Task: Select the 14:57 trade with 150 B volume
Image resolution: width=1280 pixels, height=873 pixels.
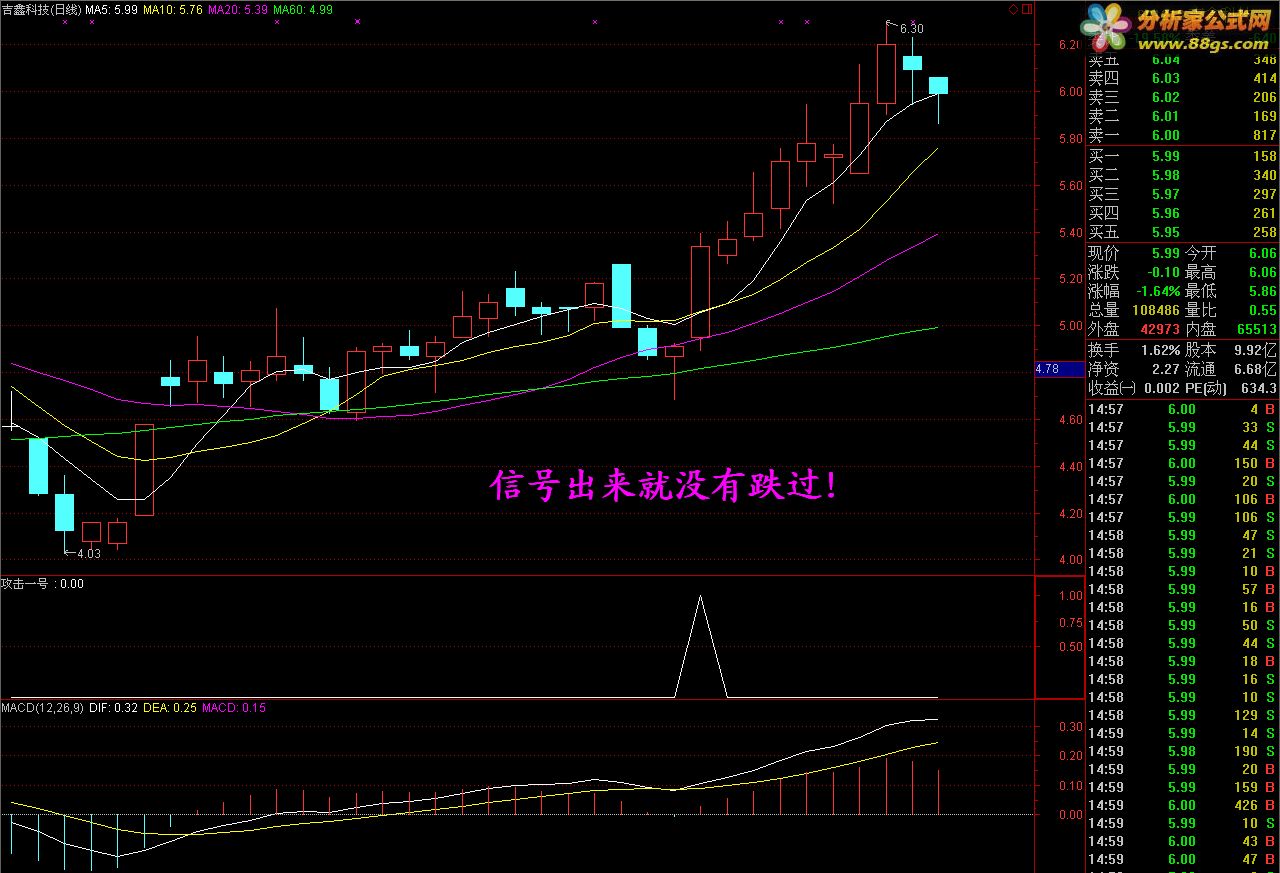Action: pyautogui.click(x=1182, y=463)
